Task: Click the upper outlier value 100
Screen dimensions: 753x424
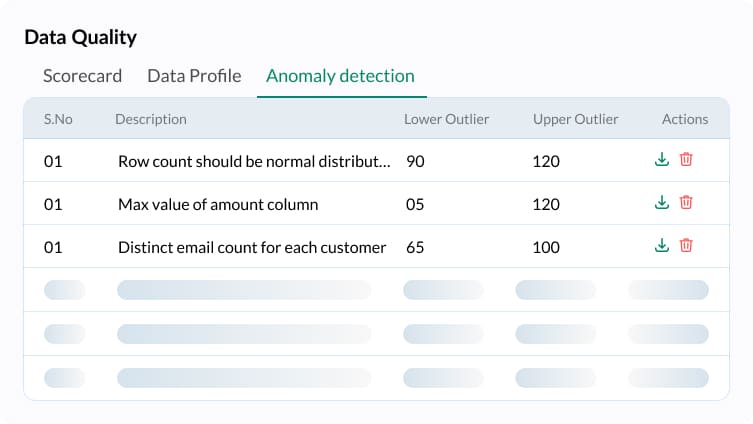Action: (x=546, y=247)
